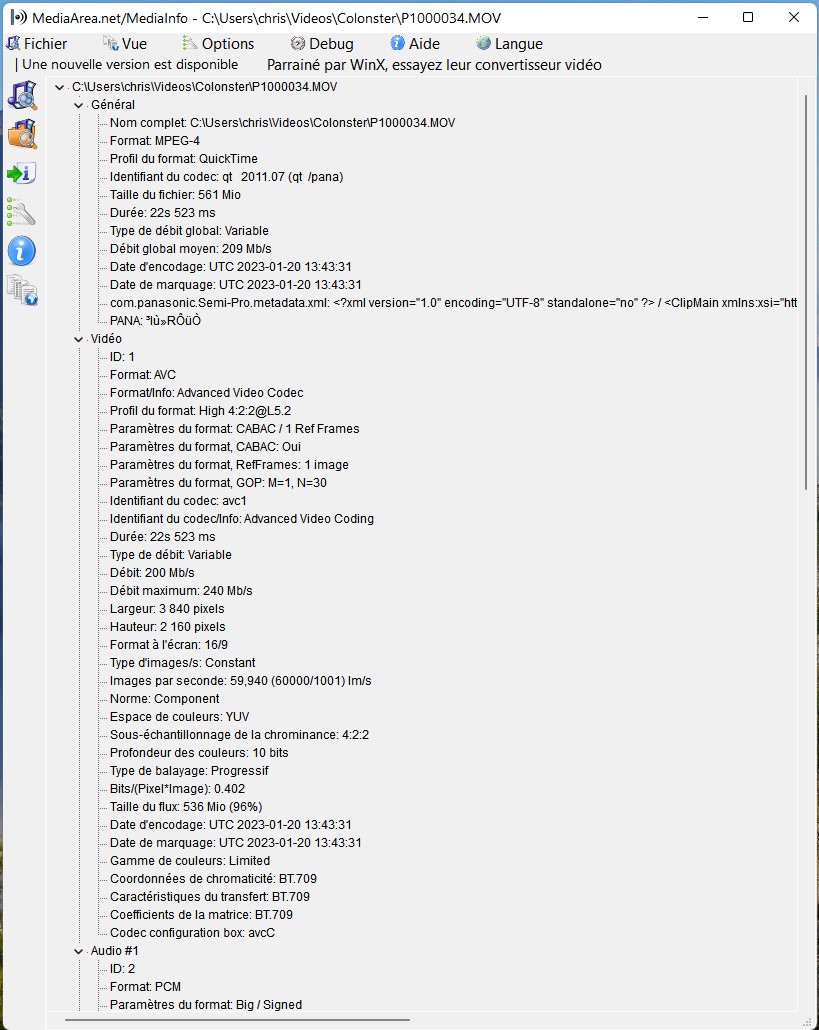Click the open folder icon in the sidebar
This screenshot has height=1030, width=819.
[x=22, y=134]
